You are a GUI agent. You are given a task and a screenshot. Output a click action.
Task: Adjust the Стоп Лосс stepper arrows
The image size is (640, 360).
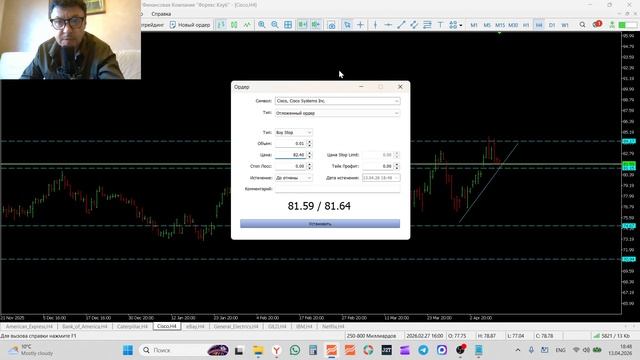[x=309, y=167]
